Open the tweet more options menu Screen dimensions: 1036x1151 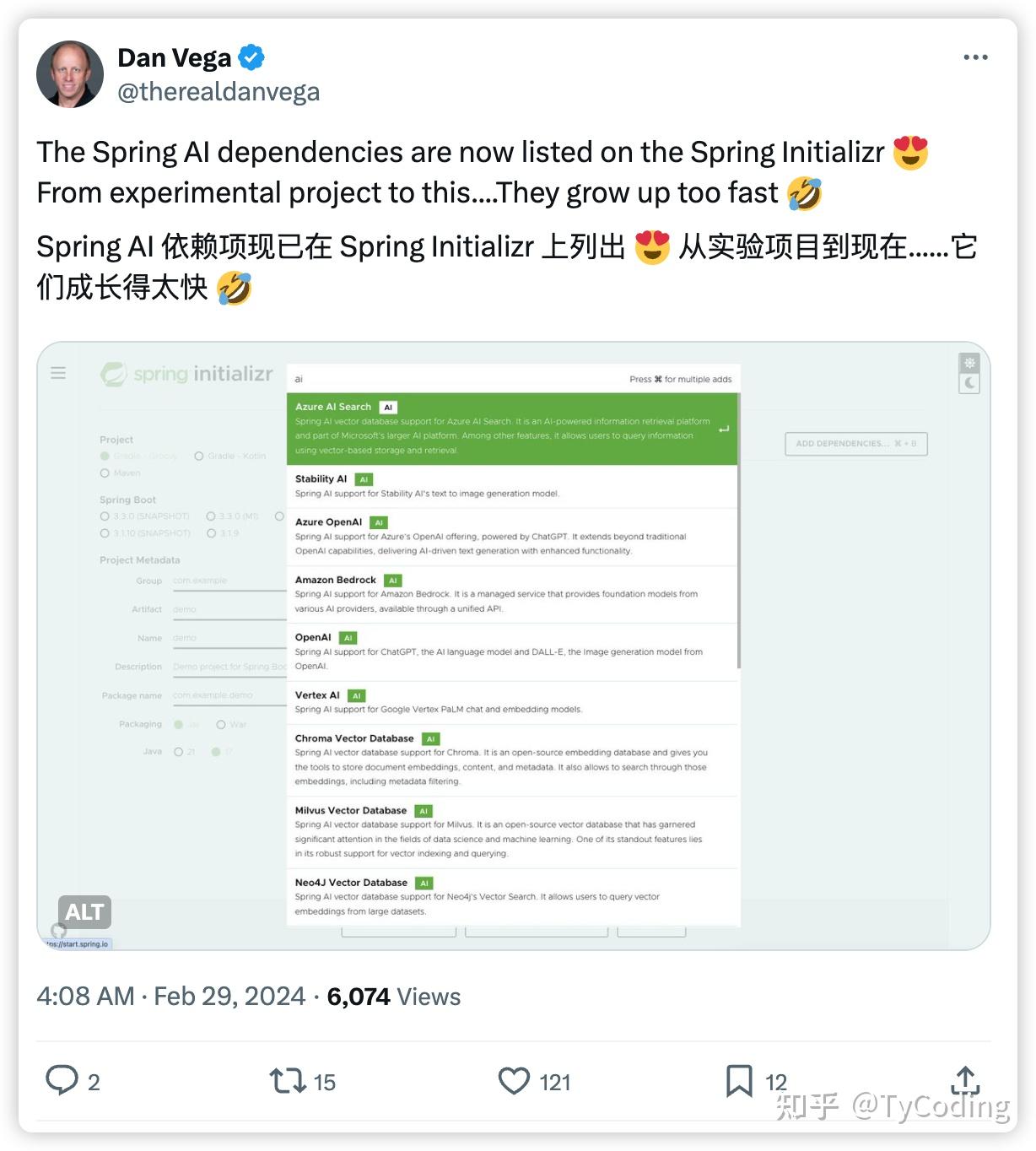(976, 57)
